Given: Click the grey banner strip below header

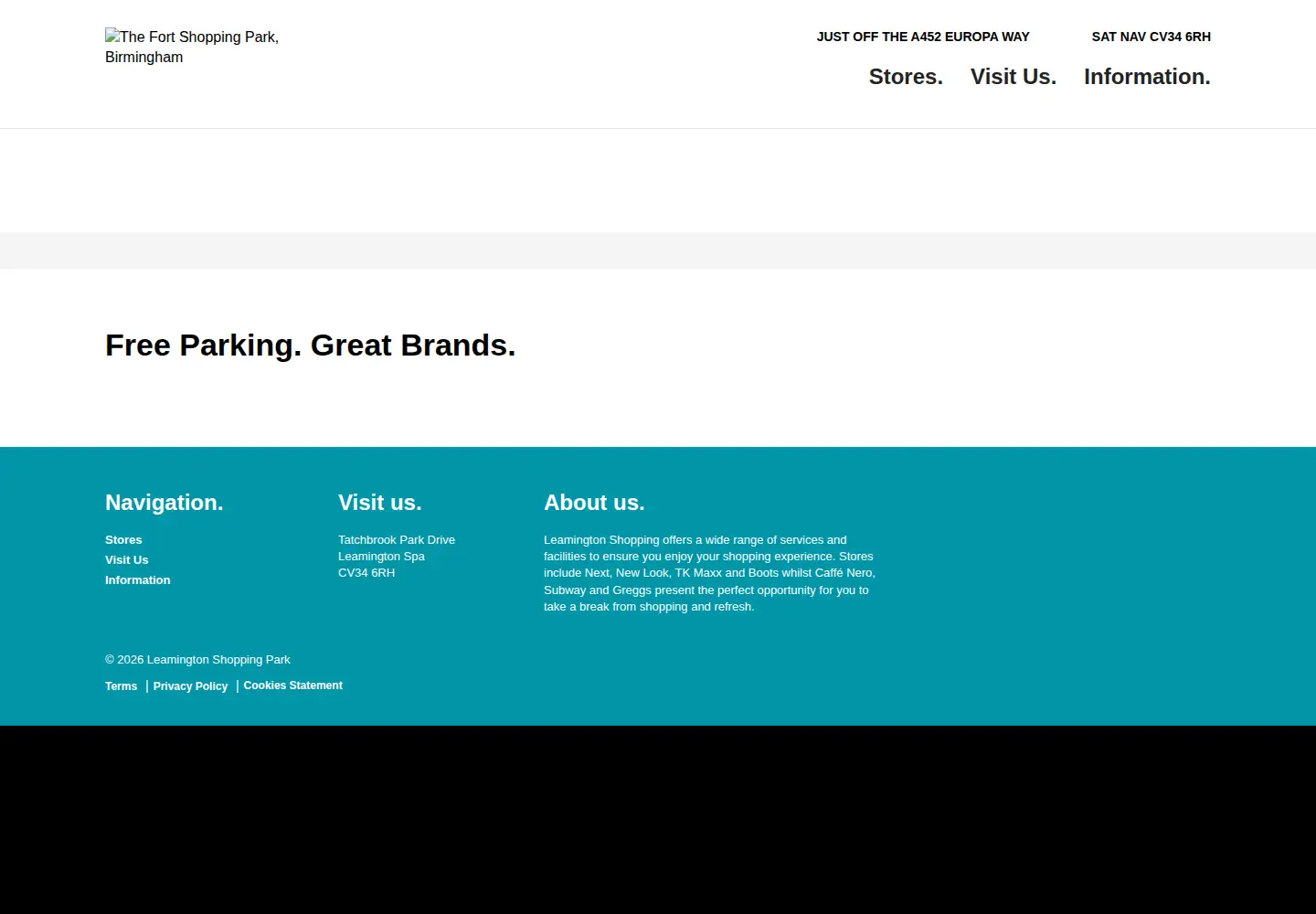Looking at the screenshot, I should pyautogui.click(x=658, y=250).
